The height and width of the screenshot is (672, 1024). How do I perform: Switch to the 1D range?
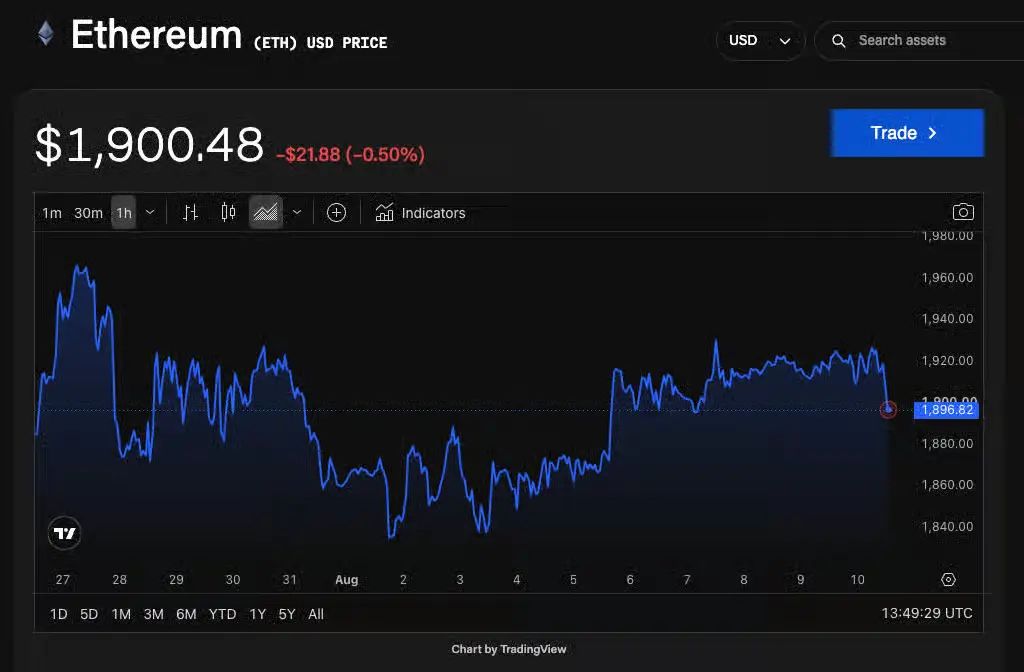(x=59, y=614)
